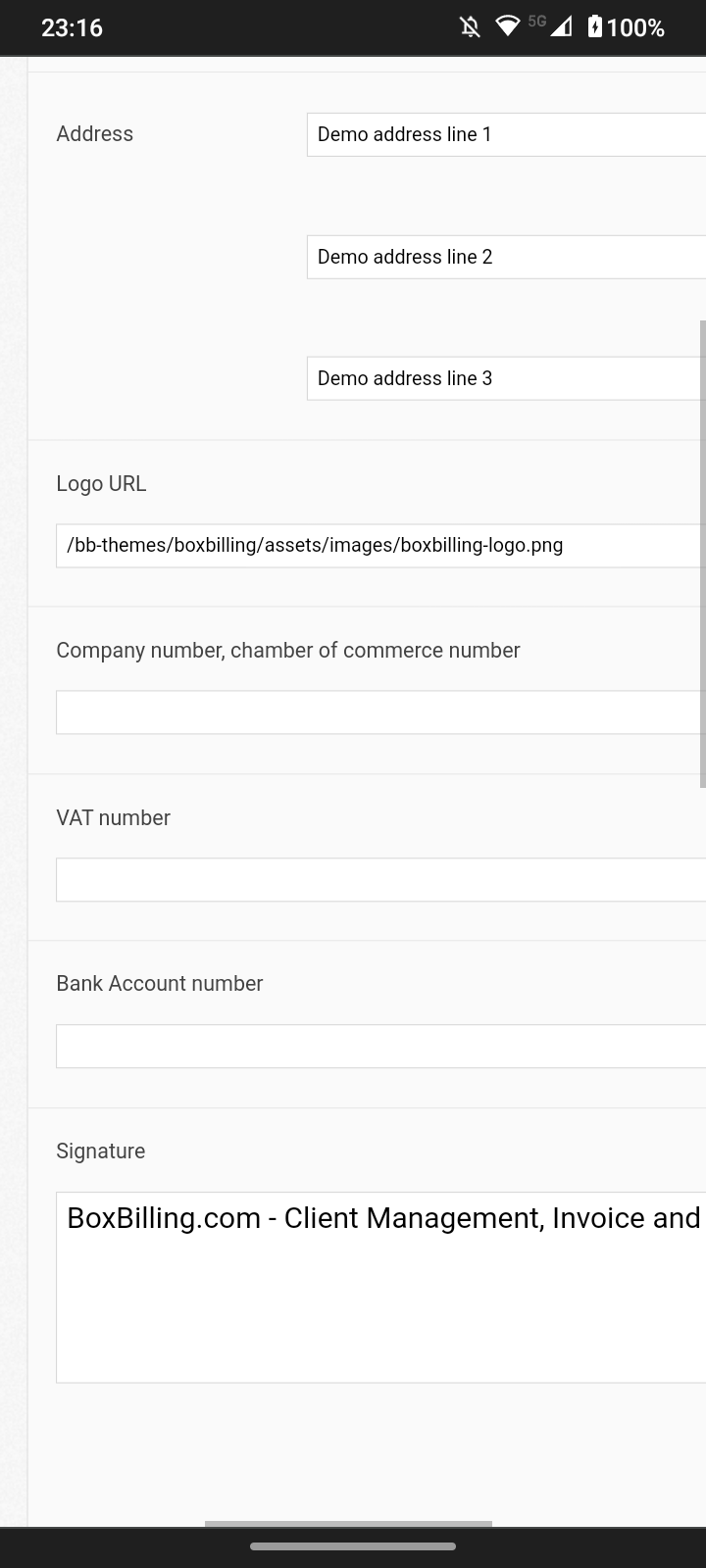The image size is (706, 1568).
Task: Tap the 23:16 clock in the status bar
Action: coord(72,28)
